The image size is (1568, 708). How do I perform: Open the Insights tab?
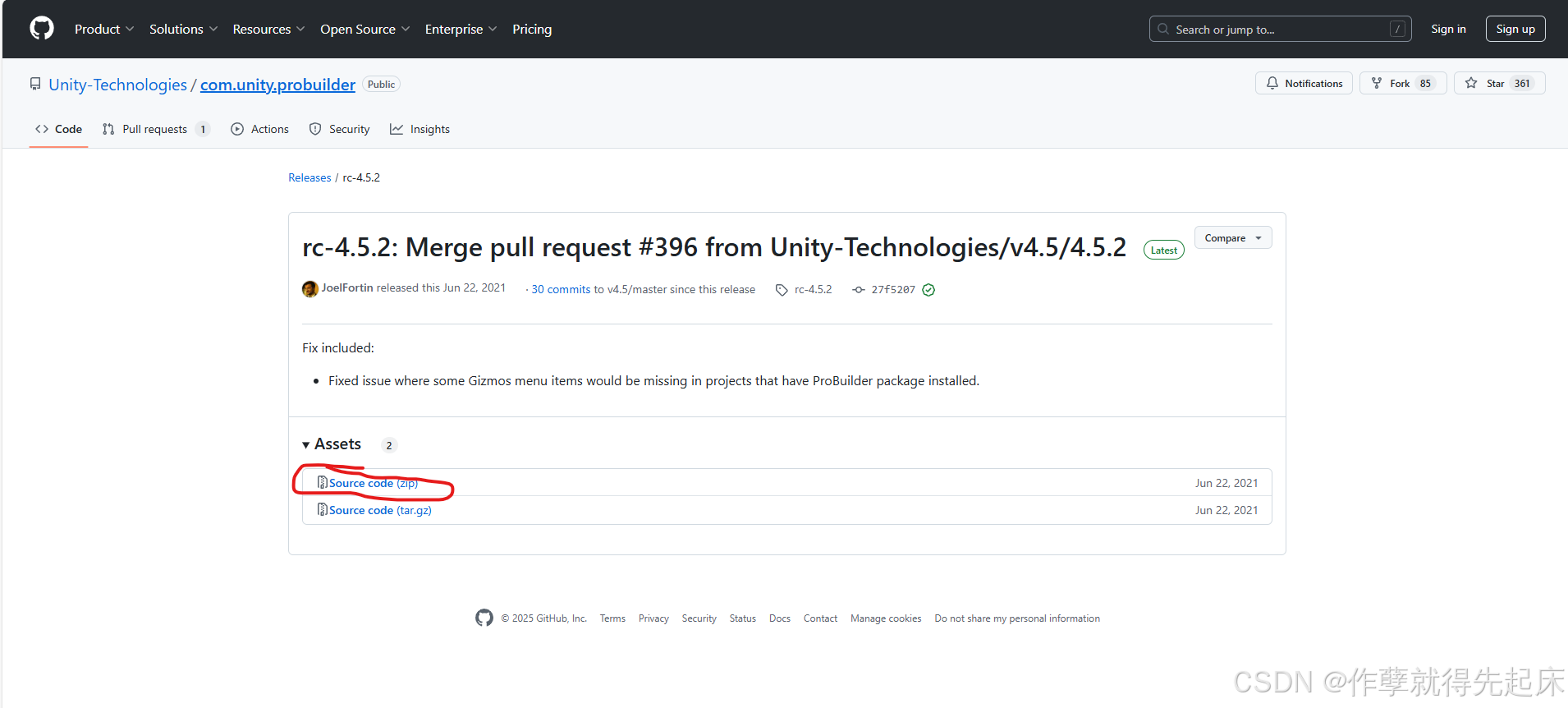pos(420,129)
